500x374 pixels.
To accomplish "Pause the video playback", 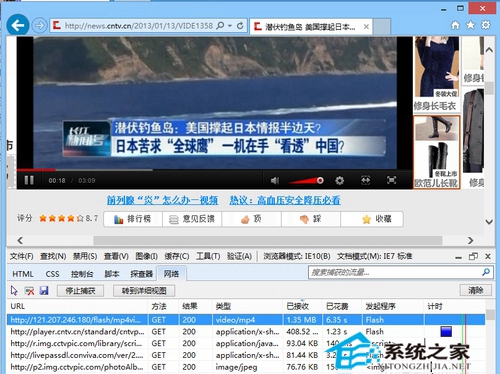I will 29,180.
